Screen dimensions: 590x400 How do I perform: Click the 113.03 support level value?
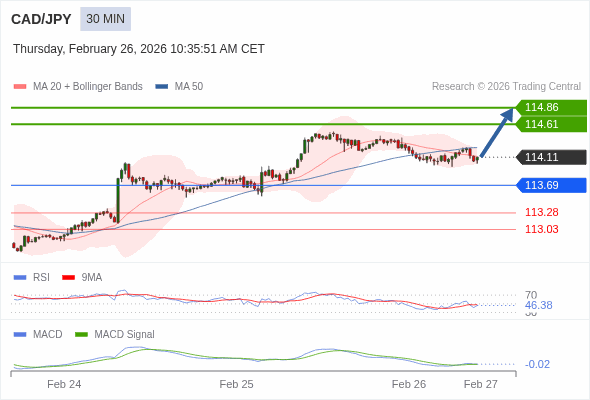click(x=542, y=229)
